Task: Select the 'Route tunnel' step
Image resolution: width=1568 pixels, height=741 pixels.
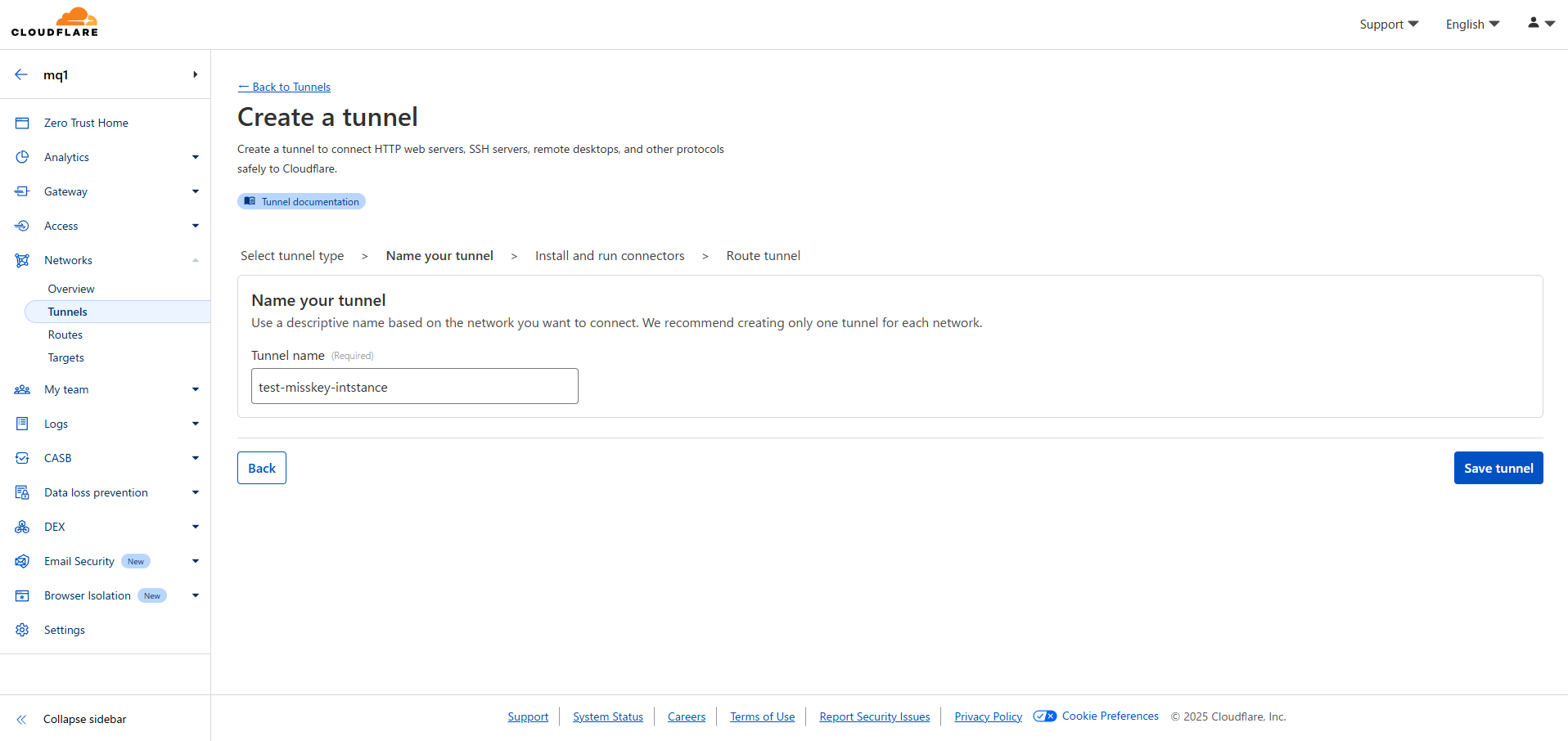Action: 764,256
